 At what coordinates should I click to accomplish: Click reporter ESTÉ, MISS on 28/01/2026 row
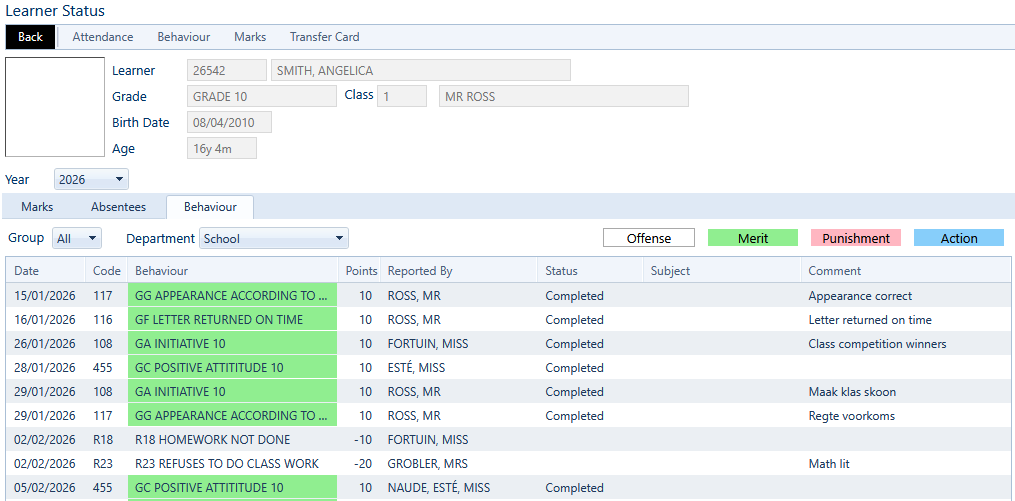459,368
